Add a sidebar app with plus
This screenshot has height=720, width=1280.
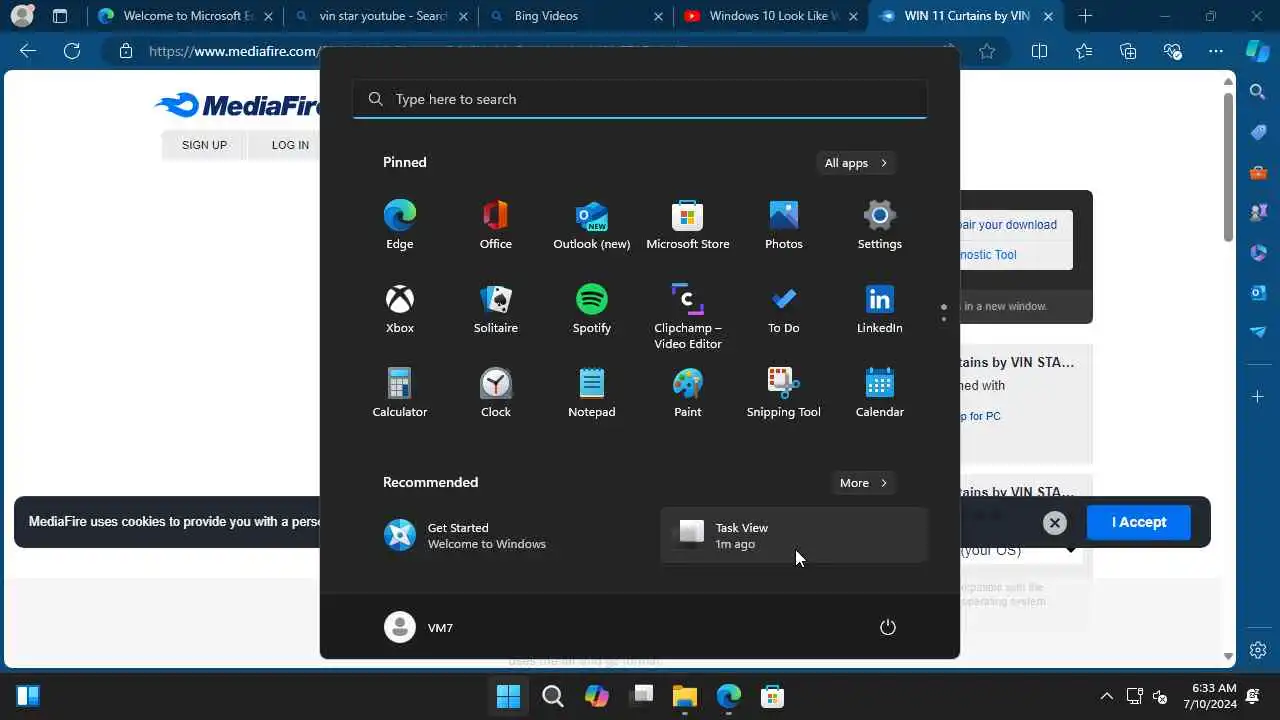(x=1258, y=397)
